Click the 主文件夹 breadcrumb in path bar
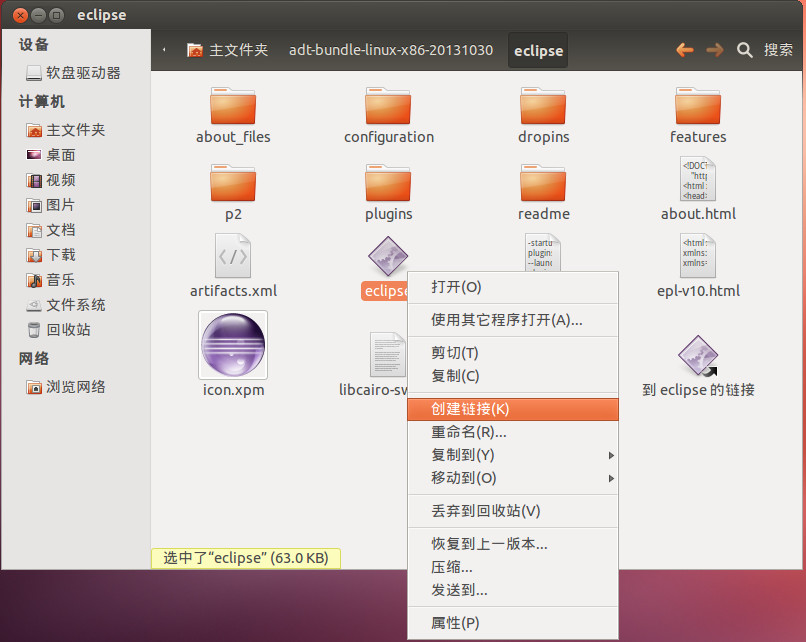Image resolution: width=806 pixels, height=642 pixels. point(227,50)
